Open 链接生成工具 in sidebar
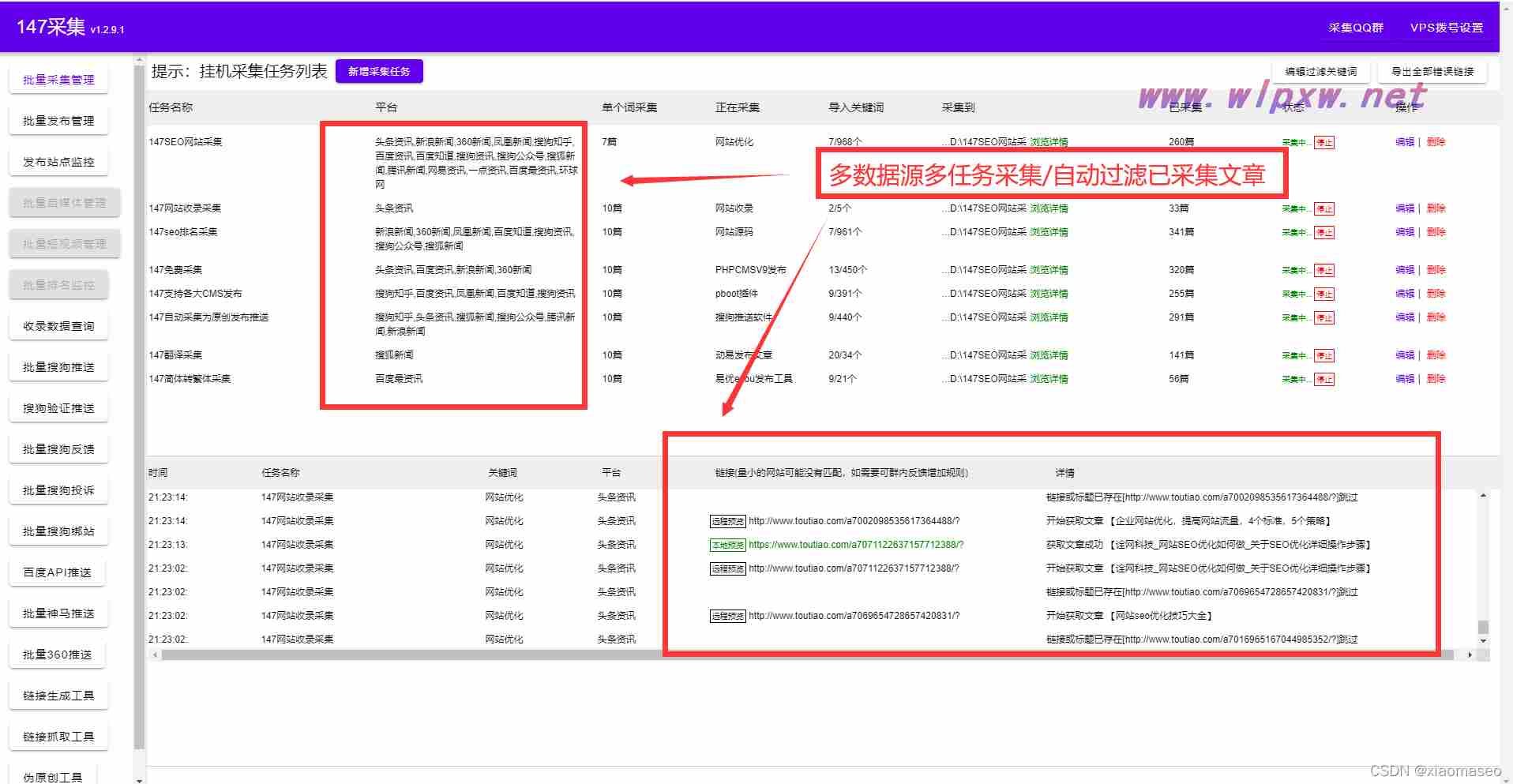This screenshot has width=1513, height=784. [58, 696]
